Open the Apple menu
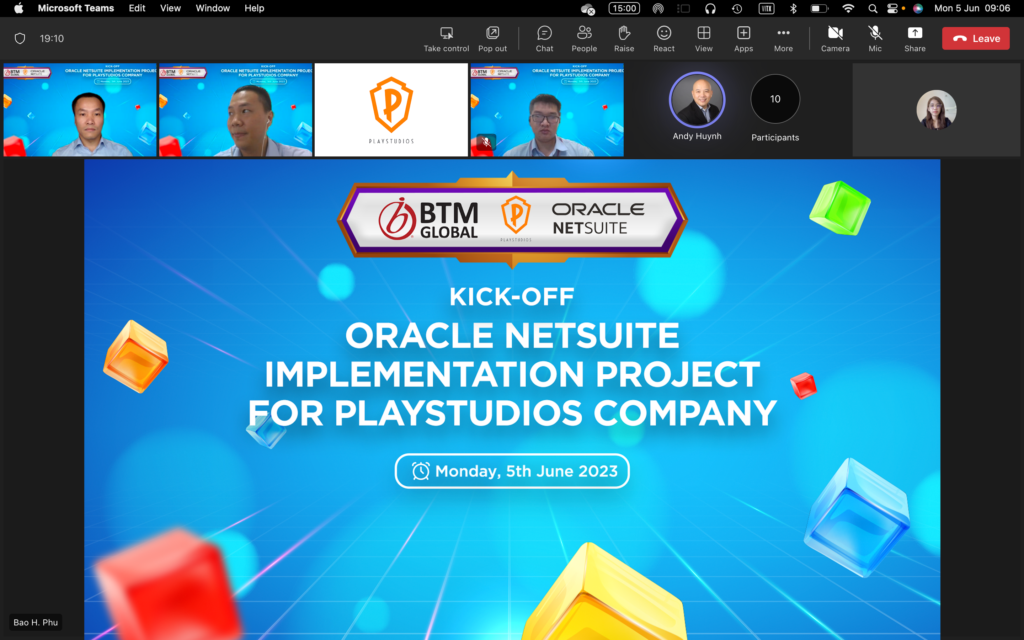1024x640 pixels. click(x=18, y=8)
